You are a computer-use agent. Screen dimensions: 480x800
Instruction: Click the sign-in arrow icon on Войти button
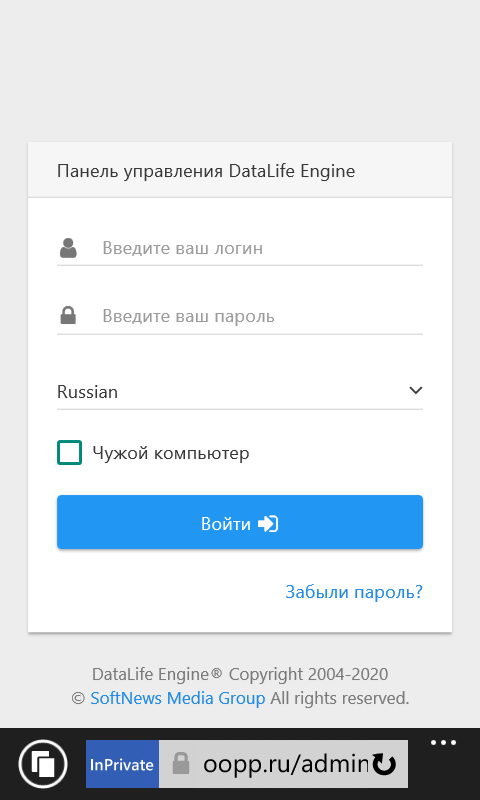(268, 524)
